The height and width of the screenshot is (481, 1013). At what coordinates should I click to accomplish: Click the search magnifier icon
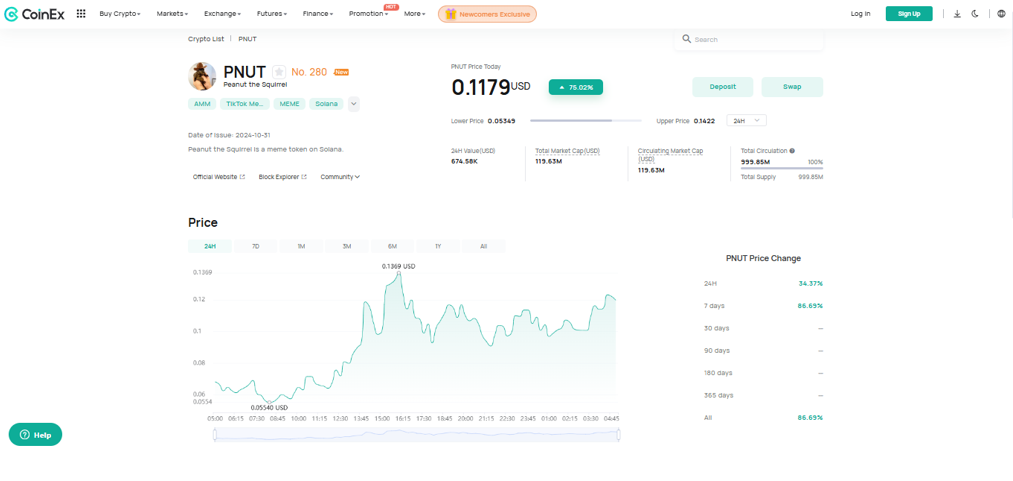tap(687, 39)
